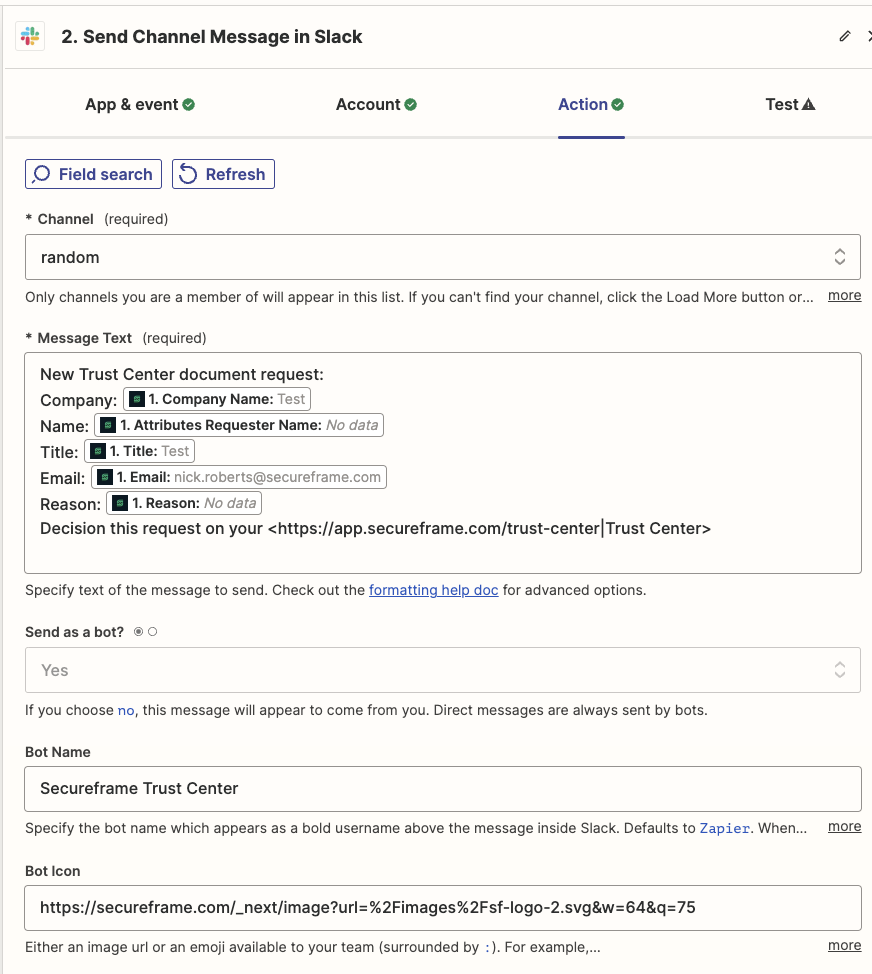
Task: Click the Secureframe icon in Reason pill
Action: pyautogui.click(x=120, y=503)
